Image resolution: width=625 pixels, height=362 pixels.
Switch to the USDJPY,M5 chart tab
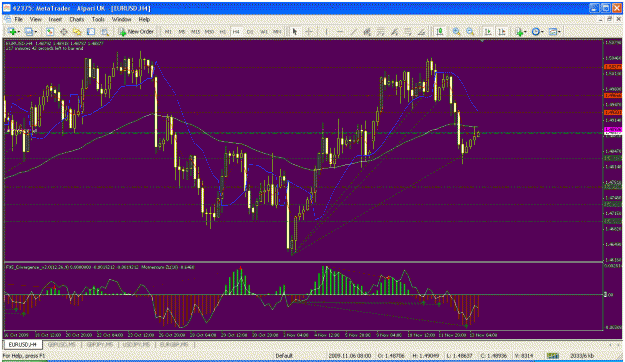tap(136, 344)
